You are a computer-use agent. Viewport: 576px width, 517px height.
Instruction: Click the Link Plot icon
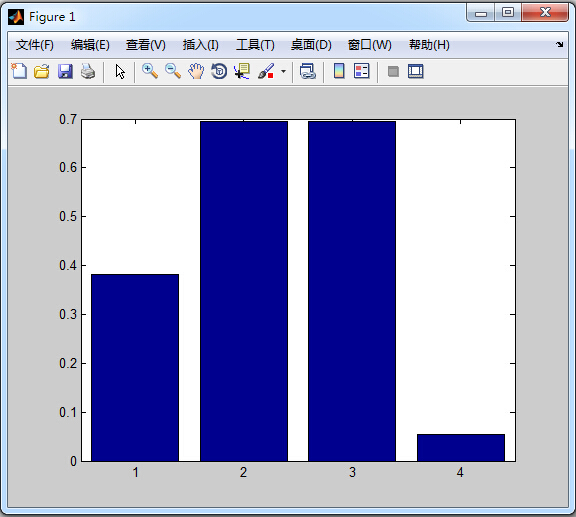tap(307, 71)
